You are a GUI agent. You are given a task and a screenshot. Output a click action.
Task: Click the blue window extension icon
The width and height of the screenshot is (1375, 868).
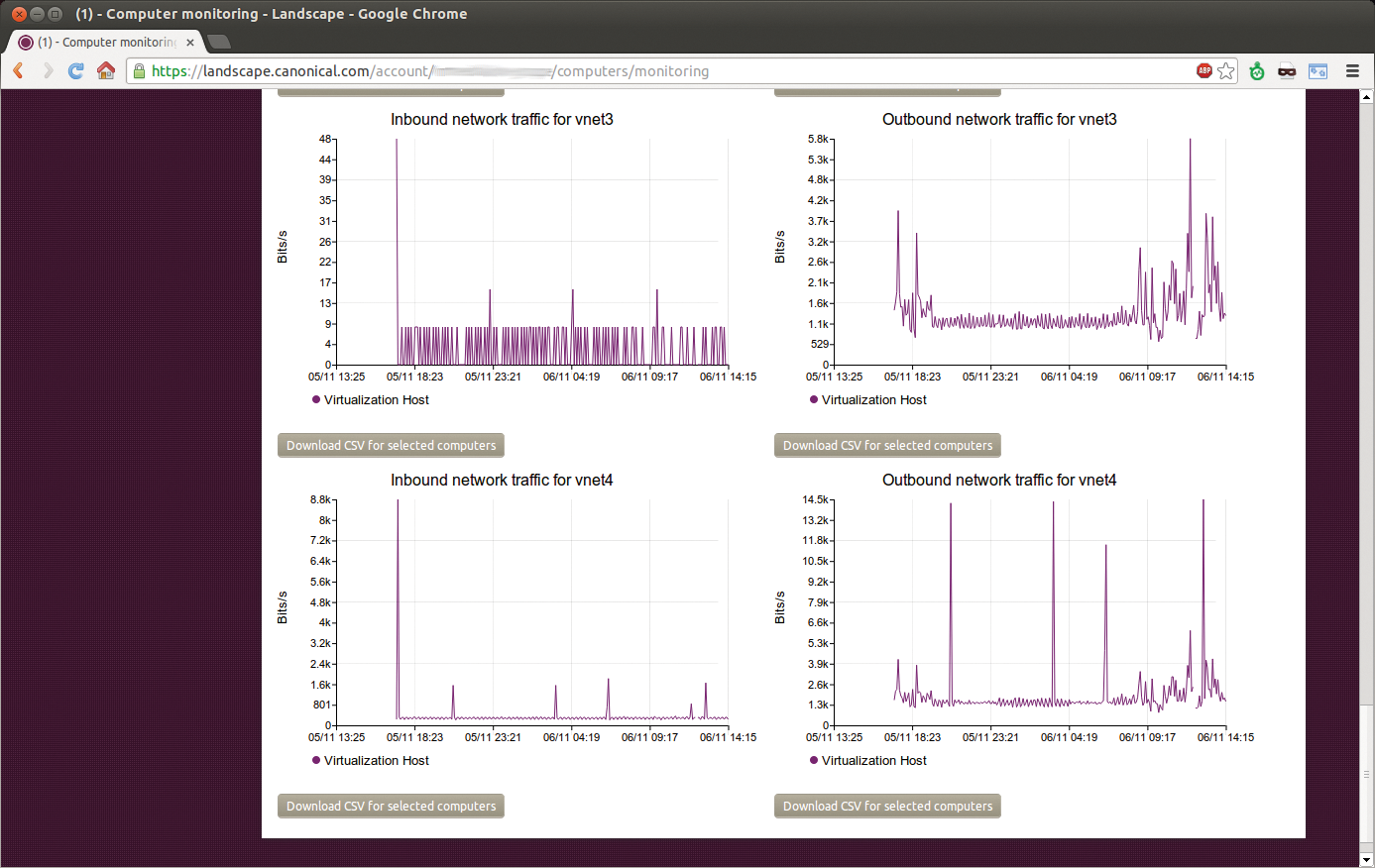pyautogui.click(x=1318, y=70)
